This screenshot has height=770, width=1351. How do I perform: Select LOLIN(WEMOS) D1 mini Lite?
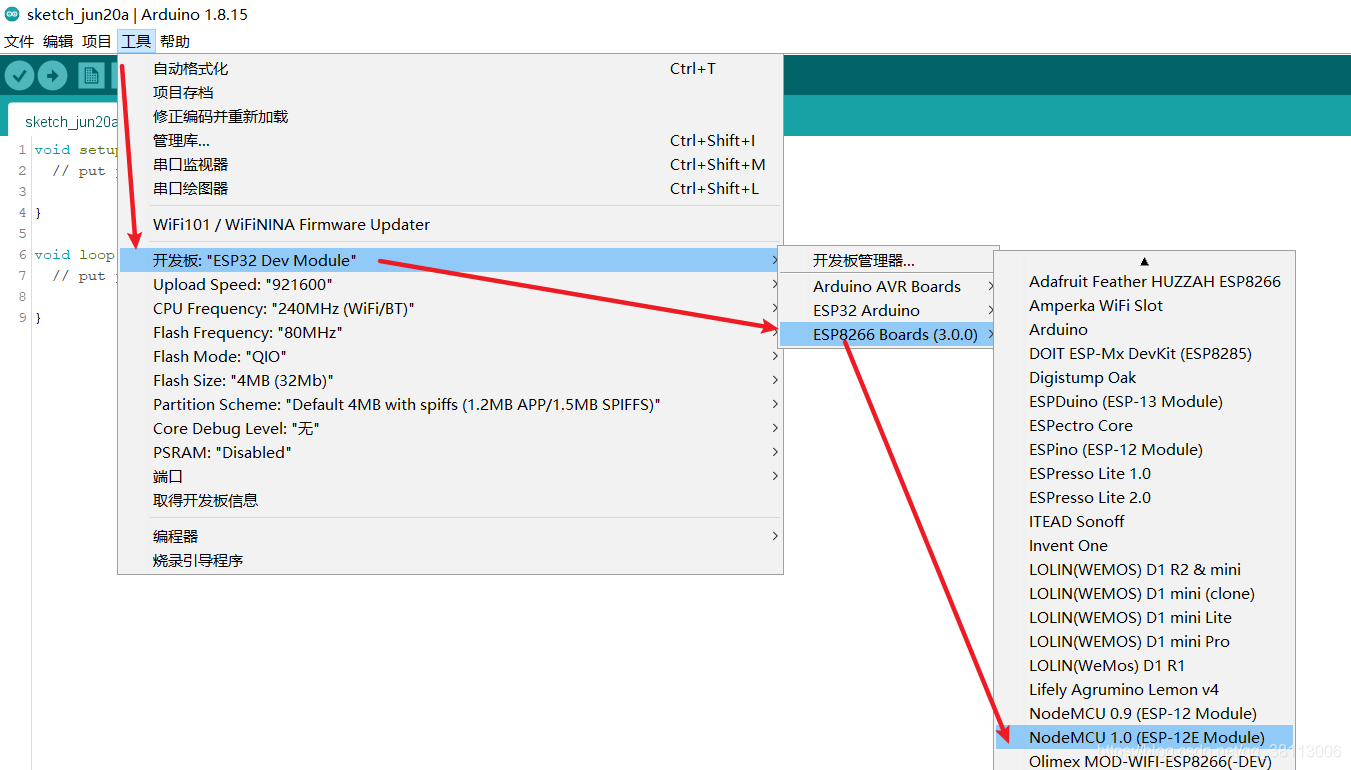(1144, 618)
